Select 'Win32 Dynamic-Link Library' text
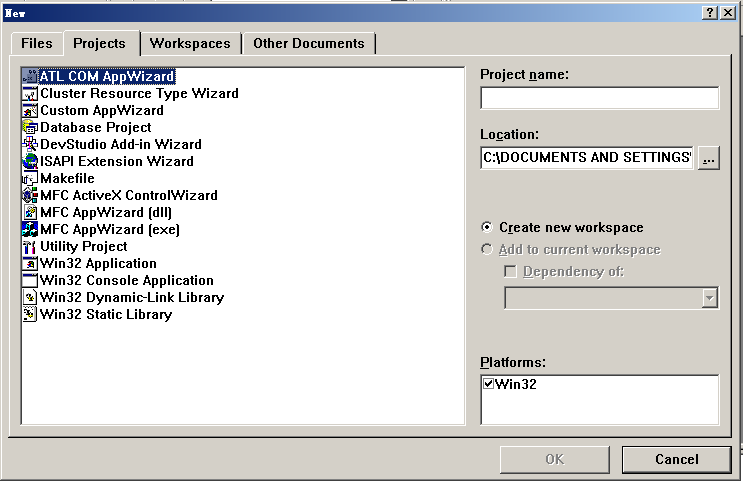 tap(132, 298)
